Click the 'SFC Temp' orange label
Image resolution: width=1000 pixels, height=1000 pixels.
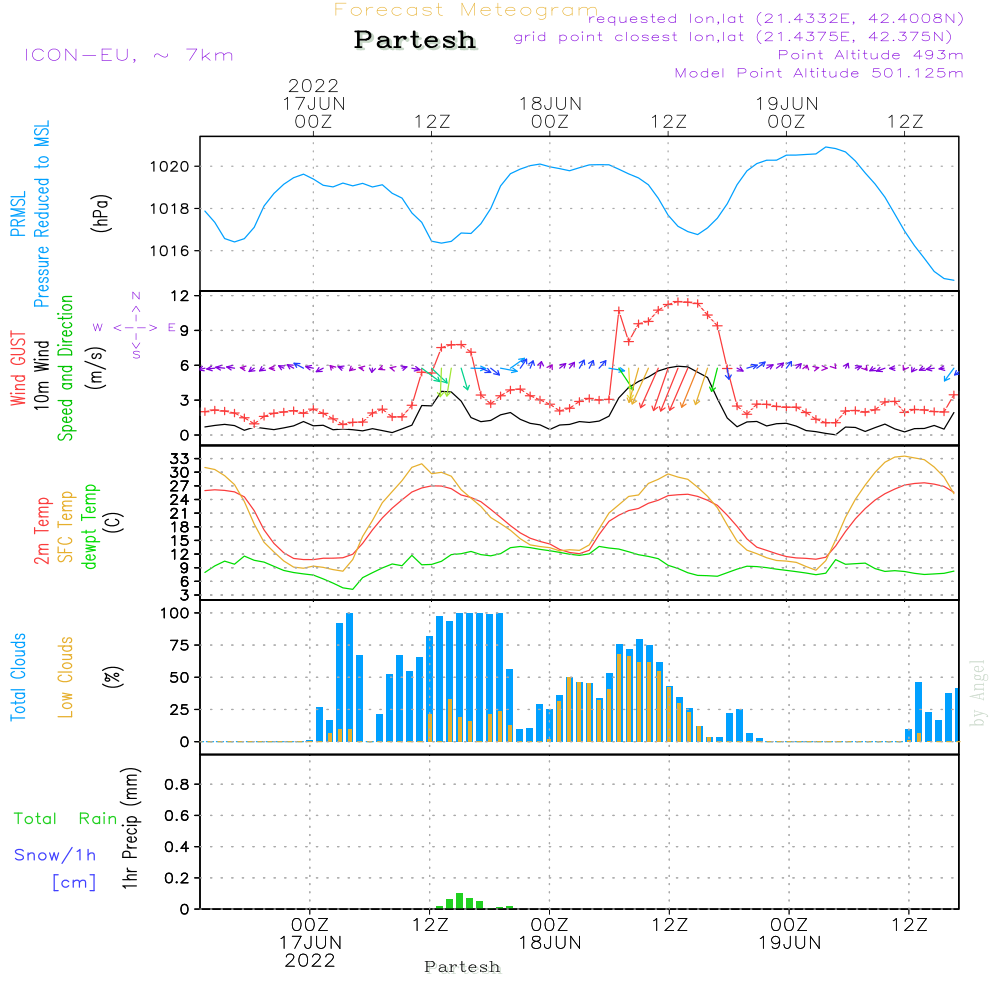click(x=66, y=527)
